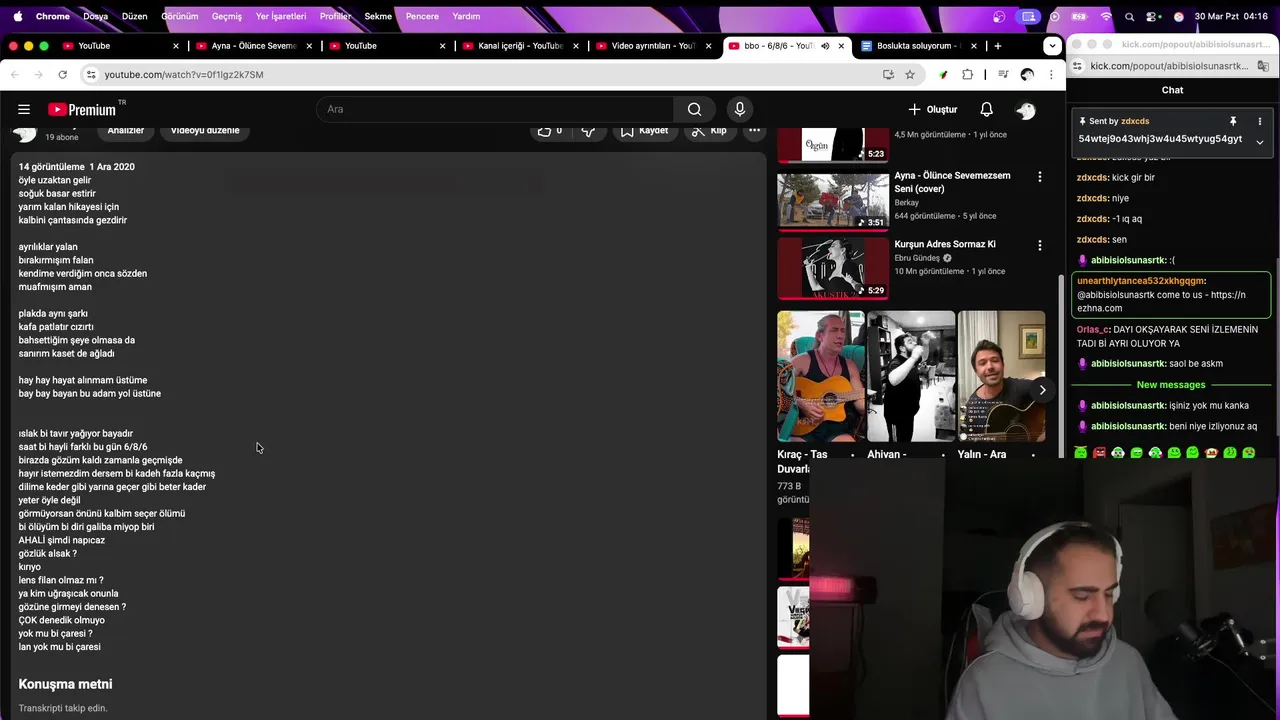The height and width of the screenshot is (720, 1280).
Task: Bookmark this page with star icon
Action: point(910,74)
